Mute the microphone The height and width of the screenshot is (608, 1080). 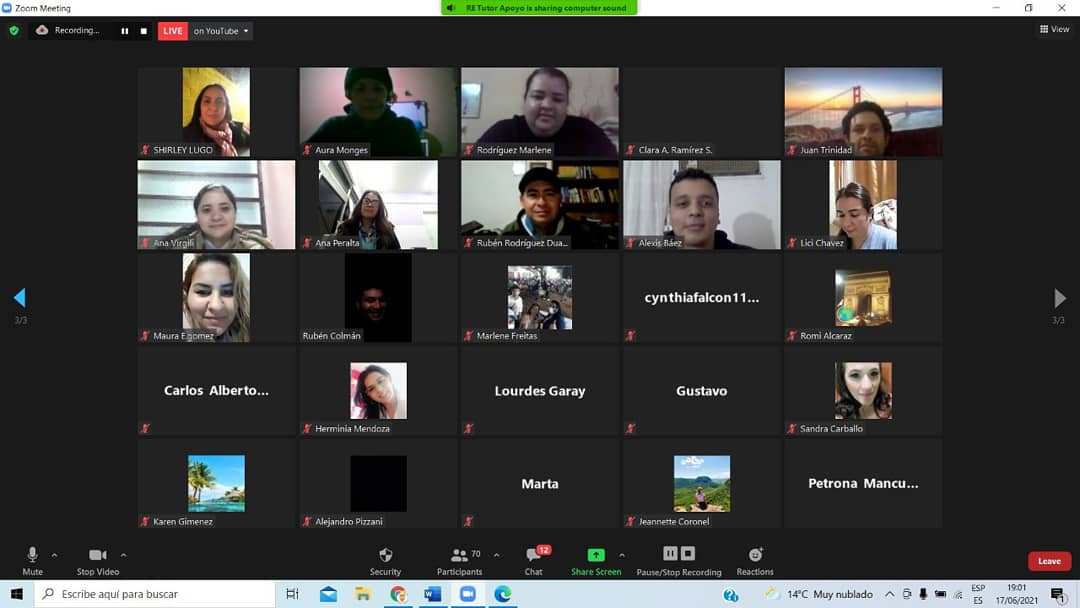32,560
